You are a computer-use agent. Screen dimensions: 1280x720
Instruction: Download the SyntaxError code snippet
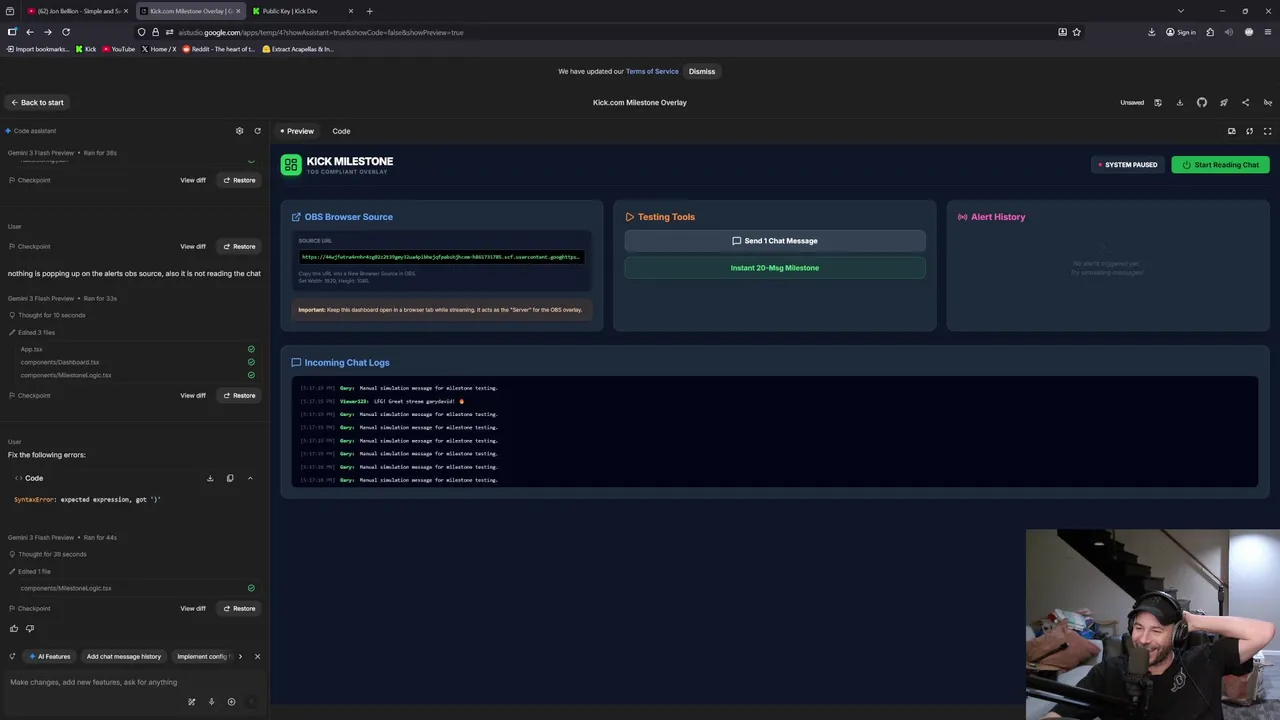[210, 478]
